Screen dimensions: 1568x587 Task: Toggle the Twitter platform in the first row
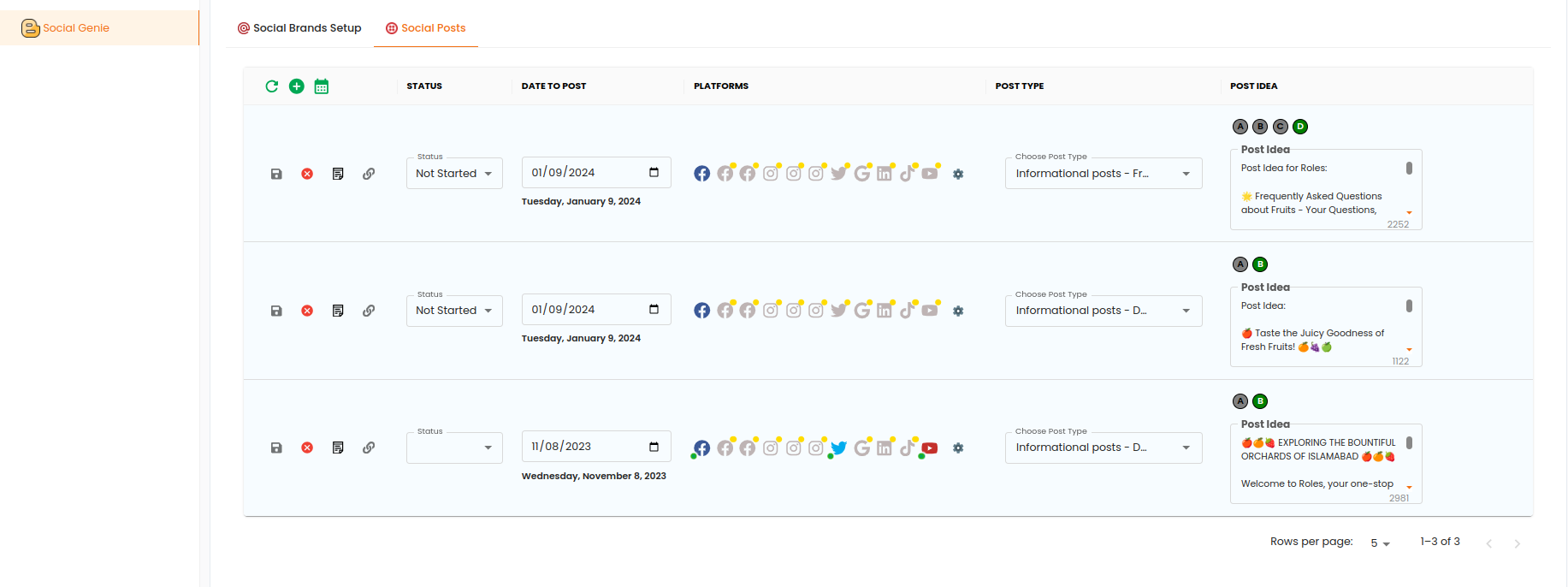tap(838, 174)
